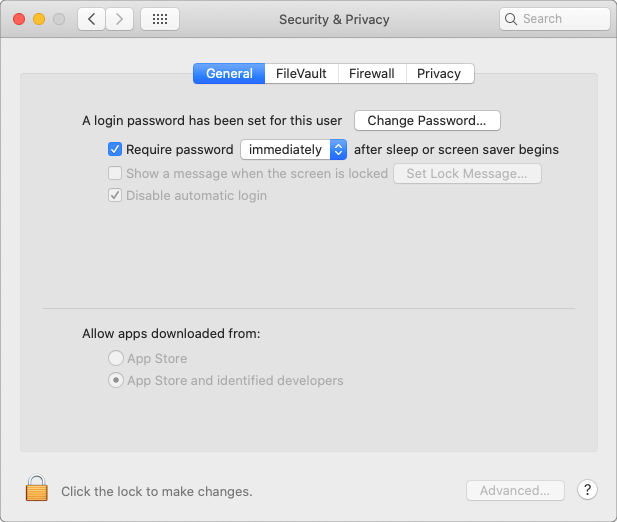Switch to the FileVault tab

301,74
